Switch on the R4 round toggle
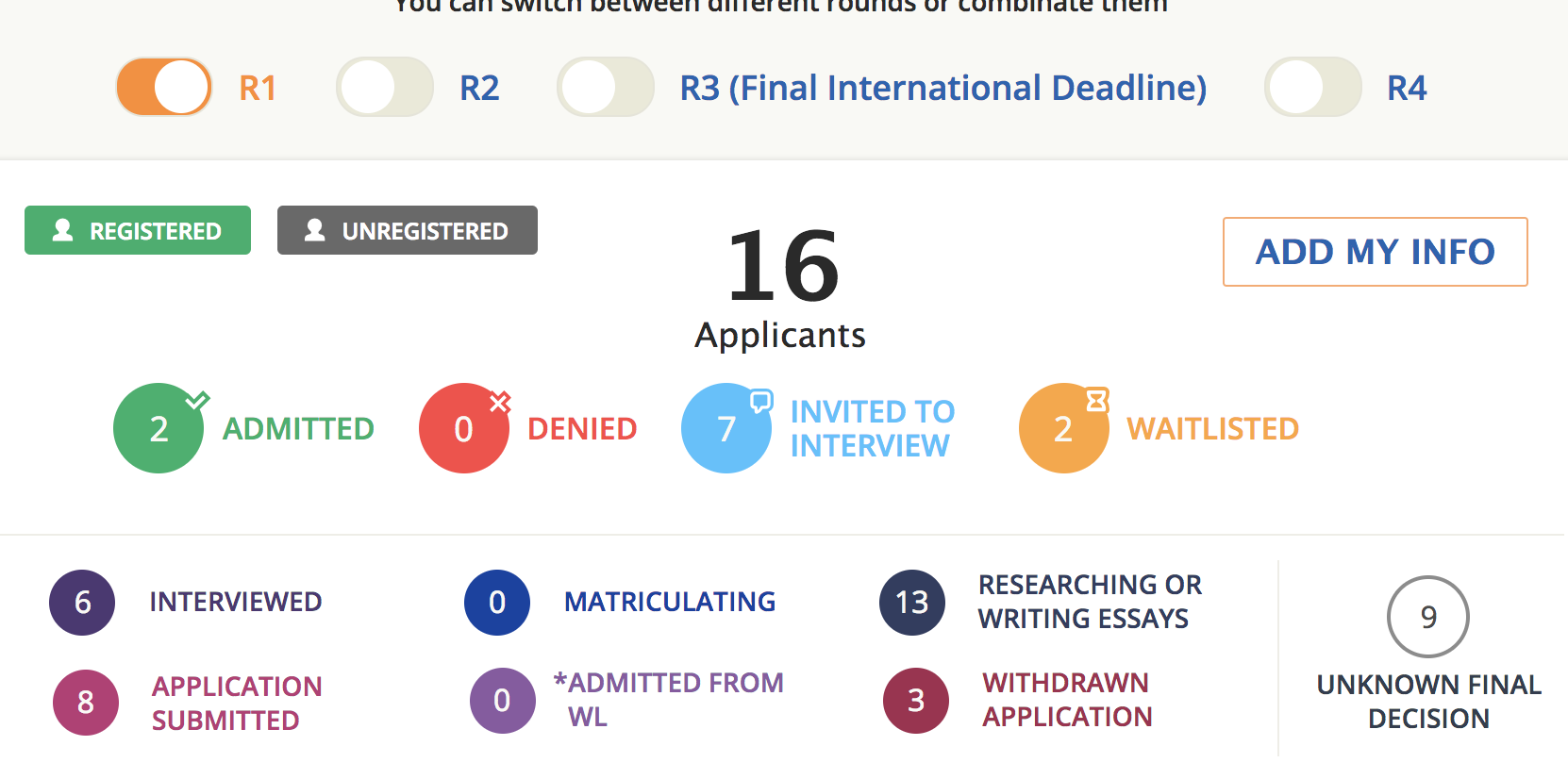The image size is (1568, 779). 1312,88
